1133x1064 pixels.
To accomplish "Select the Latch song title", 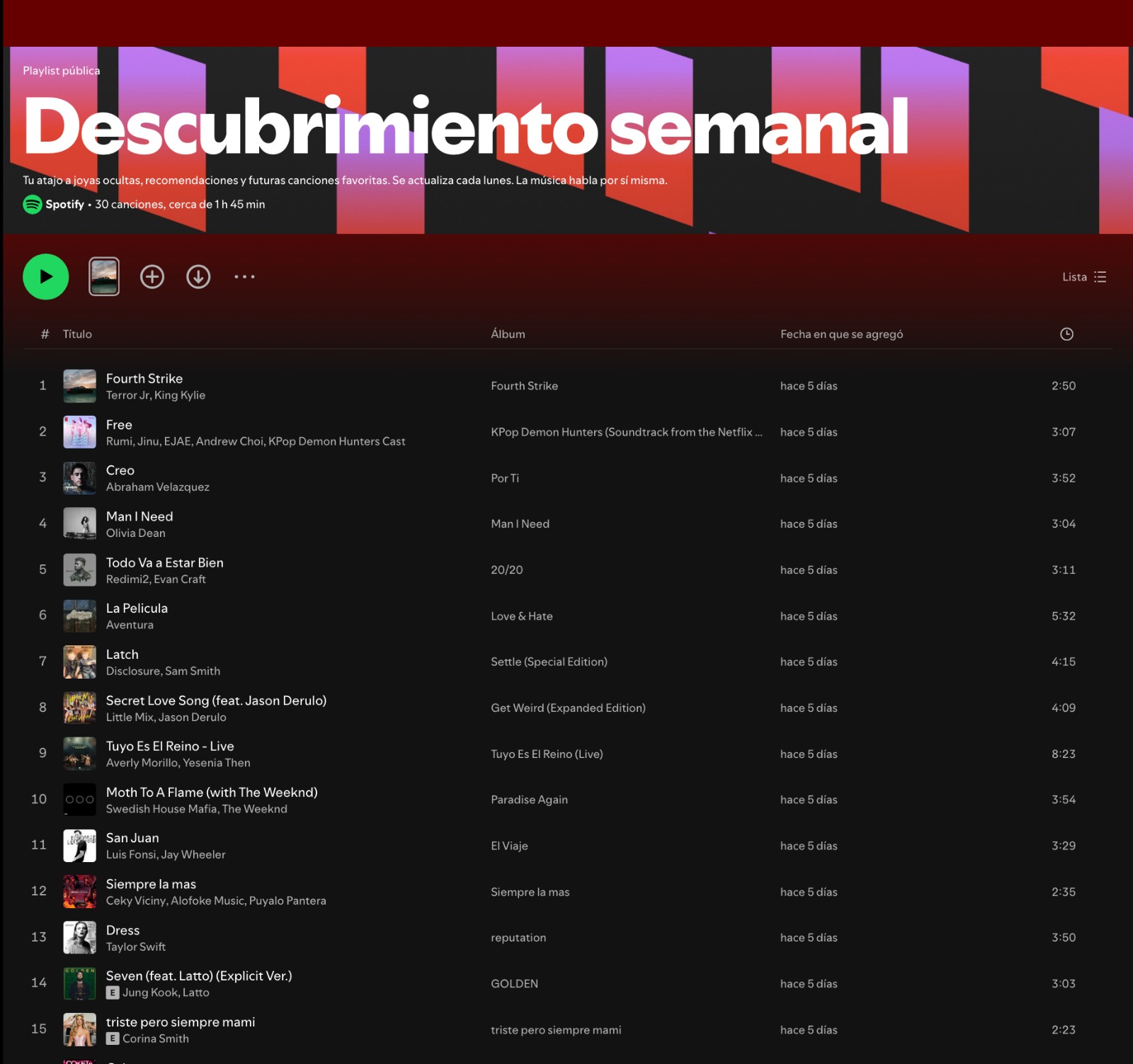I will [x=123, y=655].
